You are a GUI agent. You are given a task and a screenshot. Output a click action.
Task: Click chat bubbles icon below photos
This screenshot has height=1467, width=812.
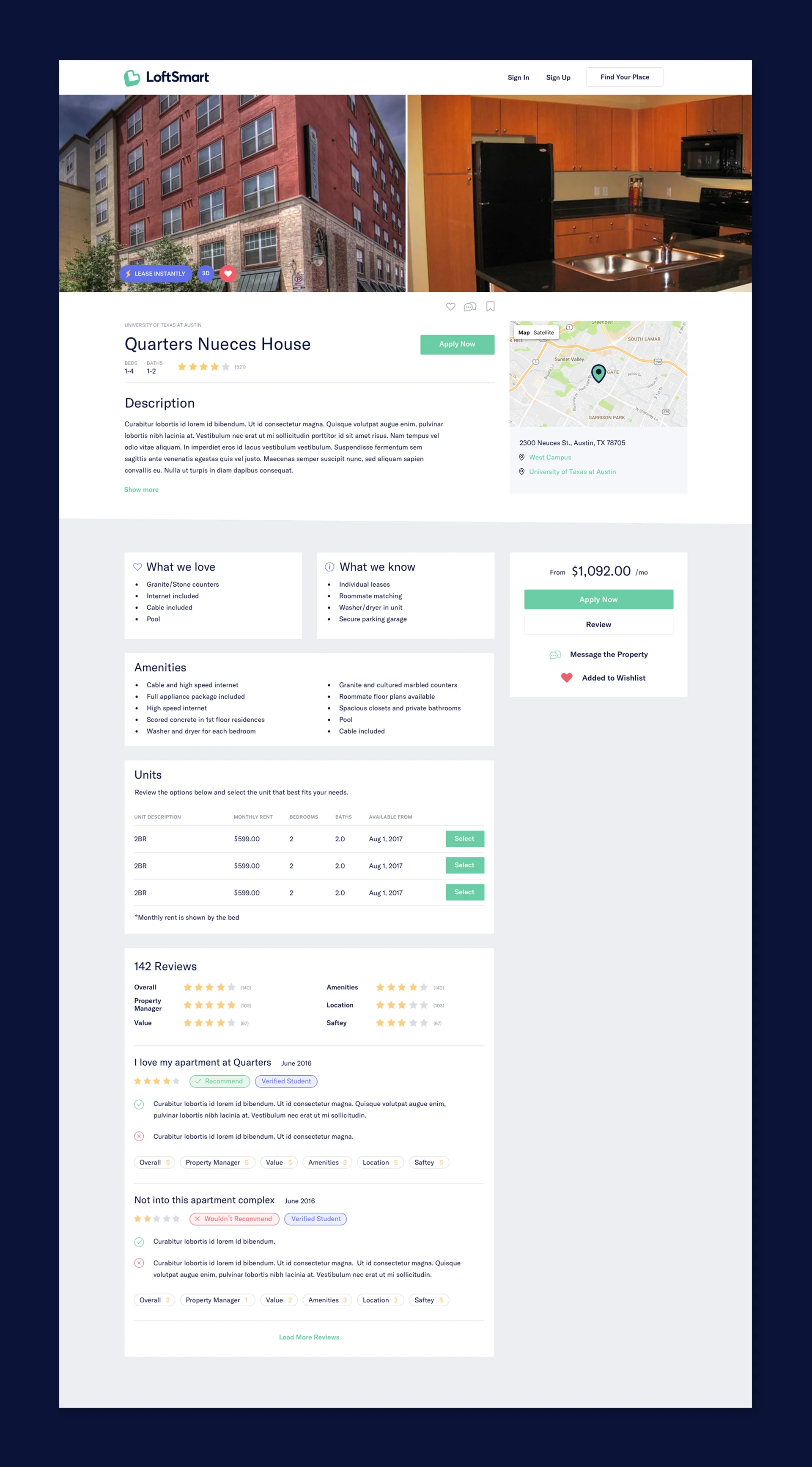[x=470, y=307]
